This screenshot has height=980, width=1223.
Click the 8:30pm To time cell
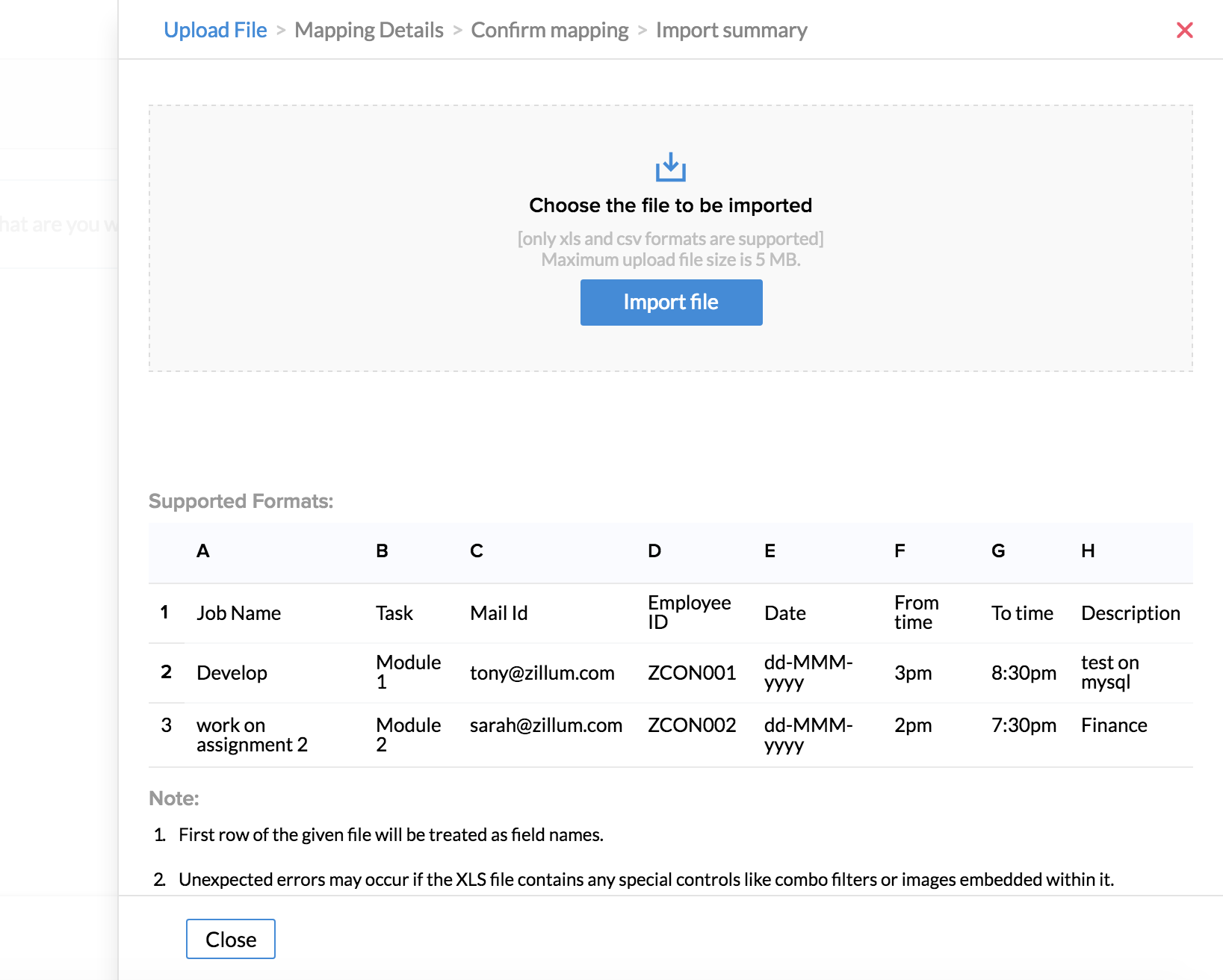1023,673
